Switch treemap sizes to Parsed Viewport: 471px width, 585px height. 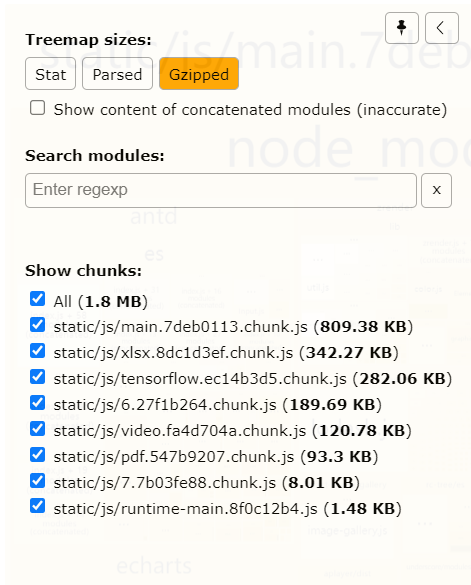coord(117,73)
